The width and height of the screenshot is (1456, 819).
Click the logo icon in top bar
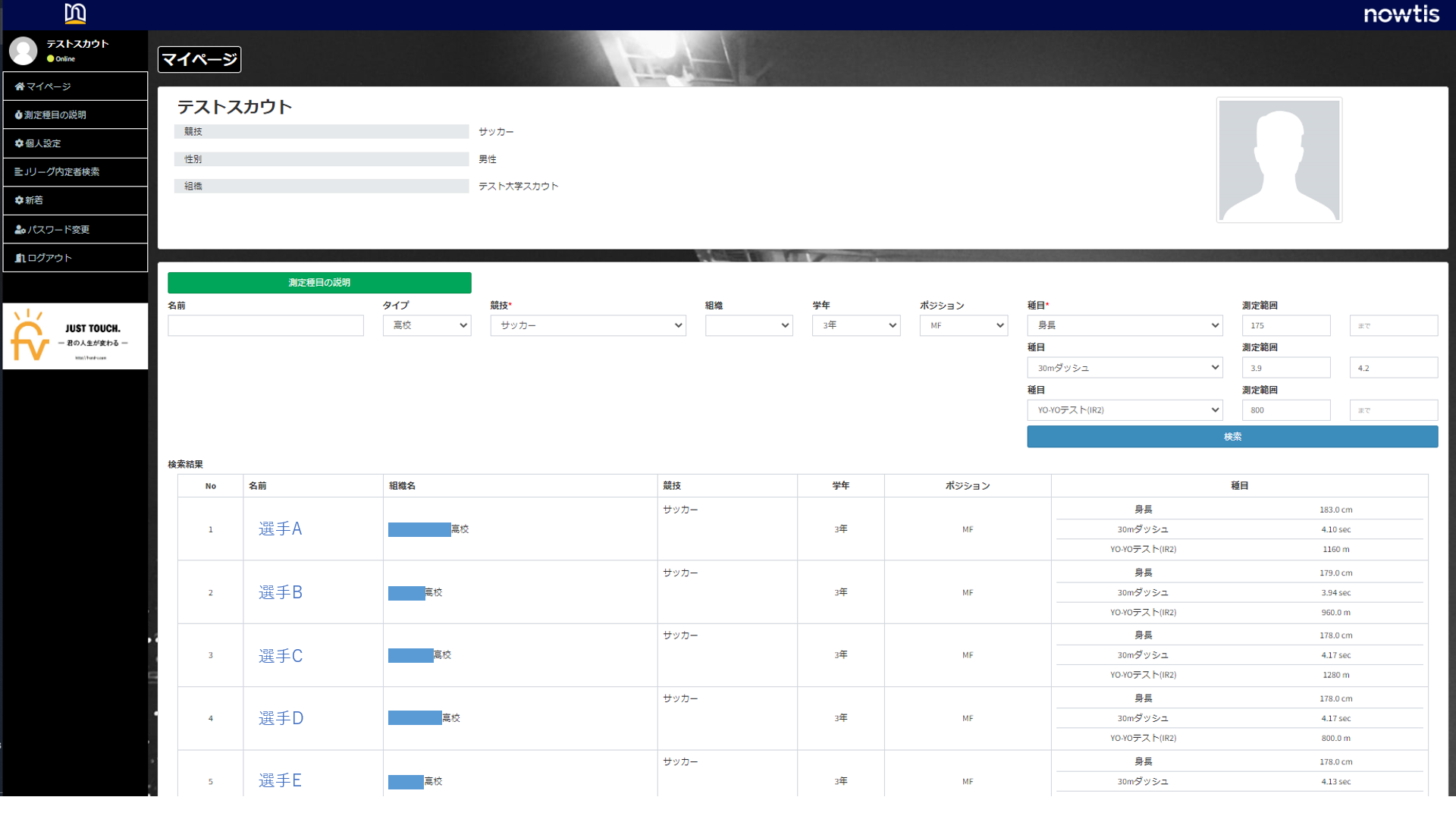(x=75, y=14)
